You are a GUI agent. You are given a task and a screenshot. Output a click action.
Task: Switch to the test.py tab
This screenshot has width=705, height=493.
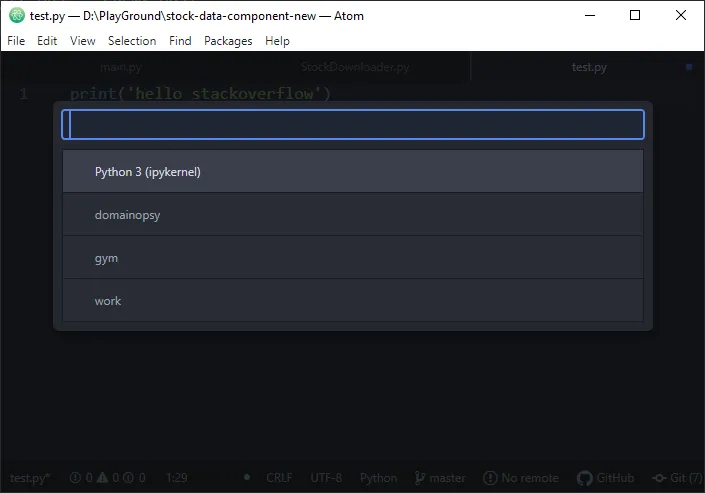[x=589, y=67]
